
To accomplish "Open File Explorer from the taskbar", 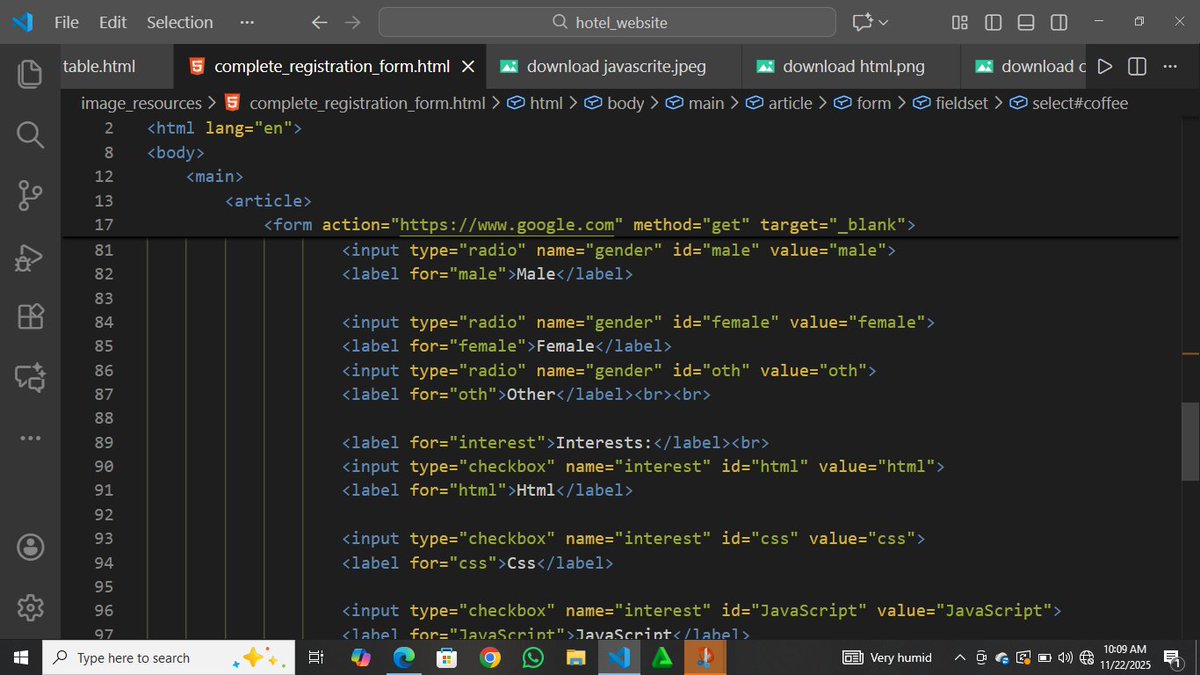I will (575, 658).
